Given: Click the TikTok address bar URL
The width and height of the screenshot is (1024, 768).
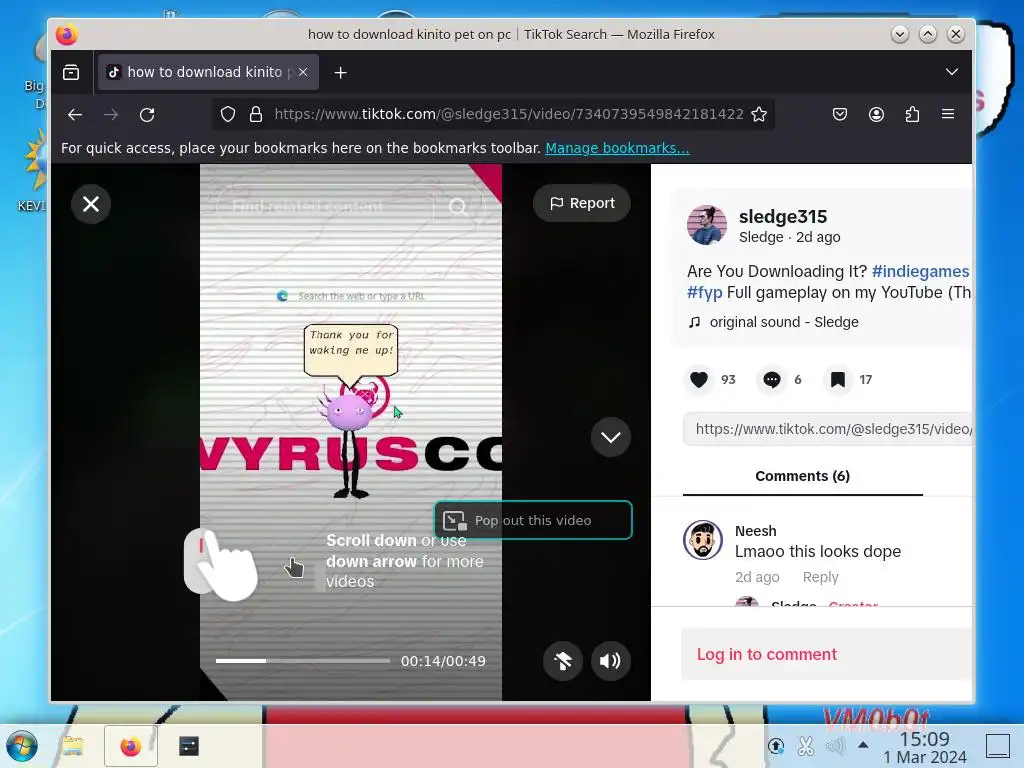Looking at the screenshot, I should (x=508, y=114).
